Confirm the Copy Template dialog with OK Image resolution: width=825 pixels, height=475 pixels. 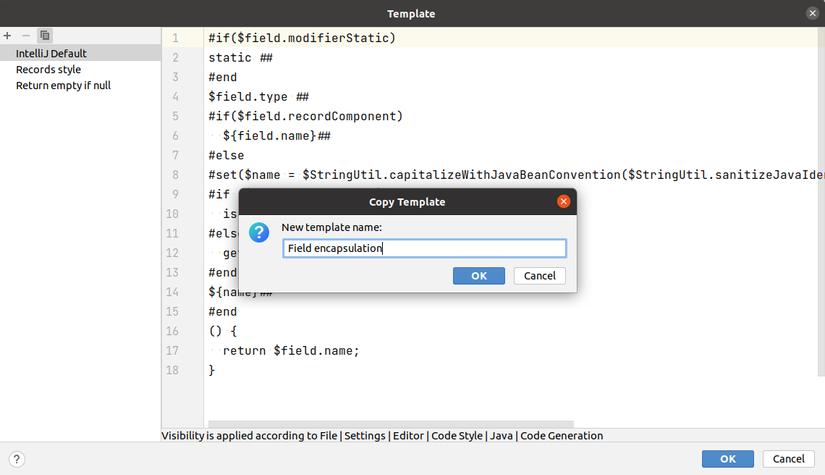pyautogui.click(x=479, y=276)
